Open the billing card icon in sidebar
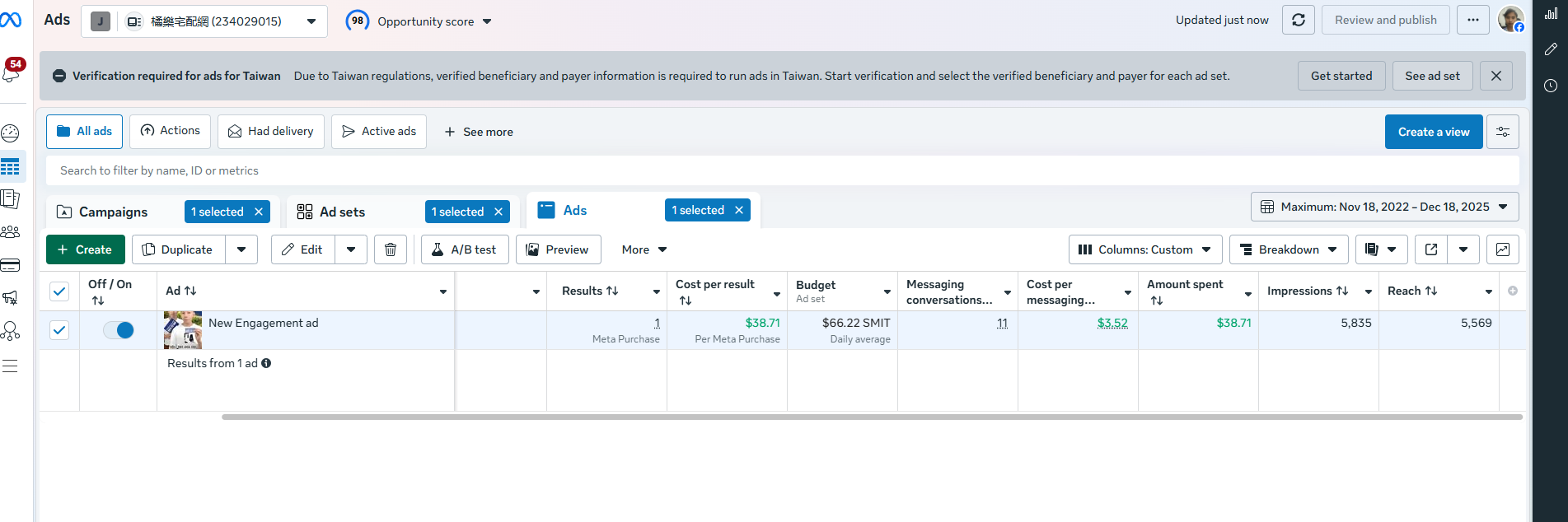 click(11, 265)
